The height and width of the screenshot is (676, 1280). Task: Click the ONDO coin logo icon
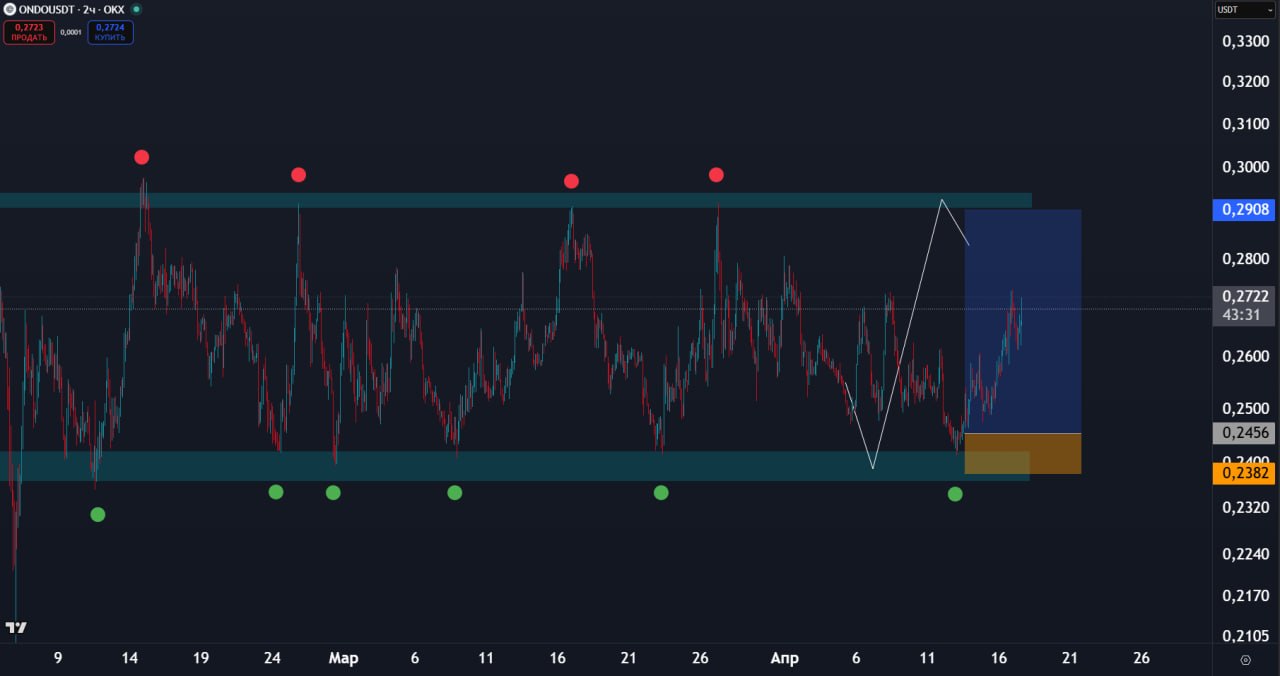pos(10,9)
